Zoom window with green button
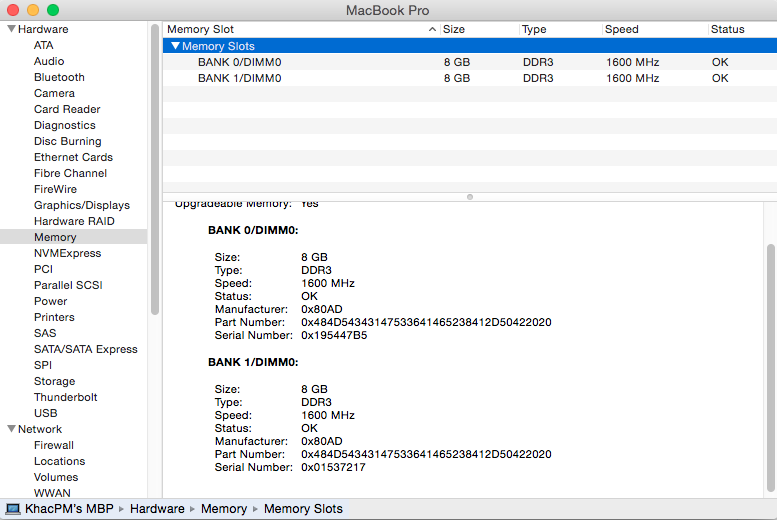777x520 pixels. [x=53, y=10]
